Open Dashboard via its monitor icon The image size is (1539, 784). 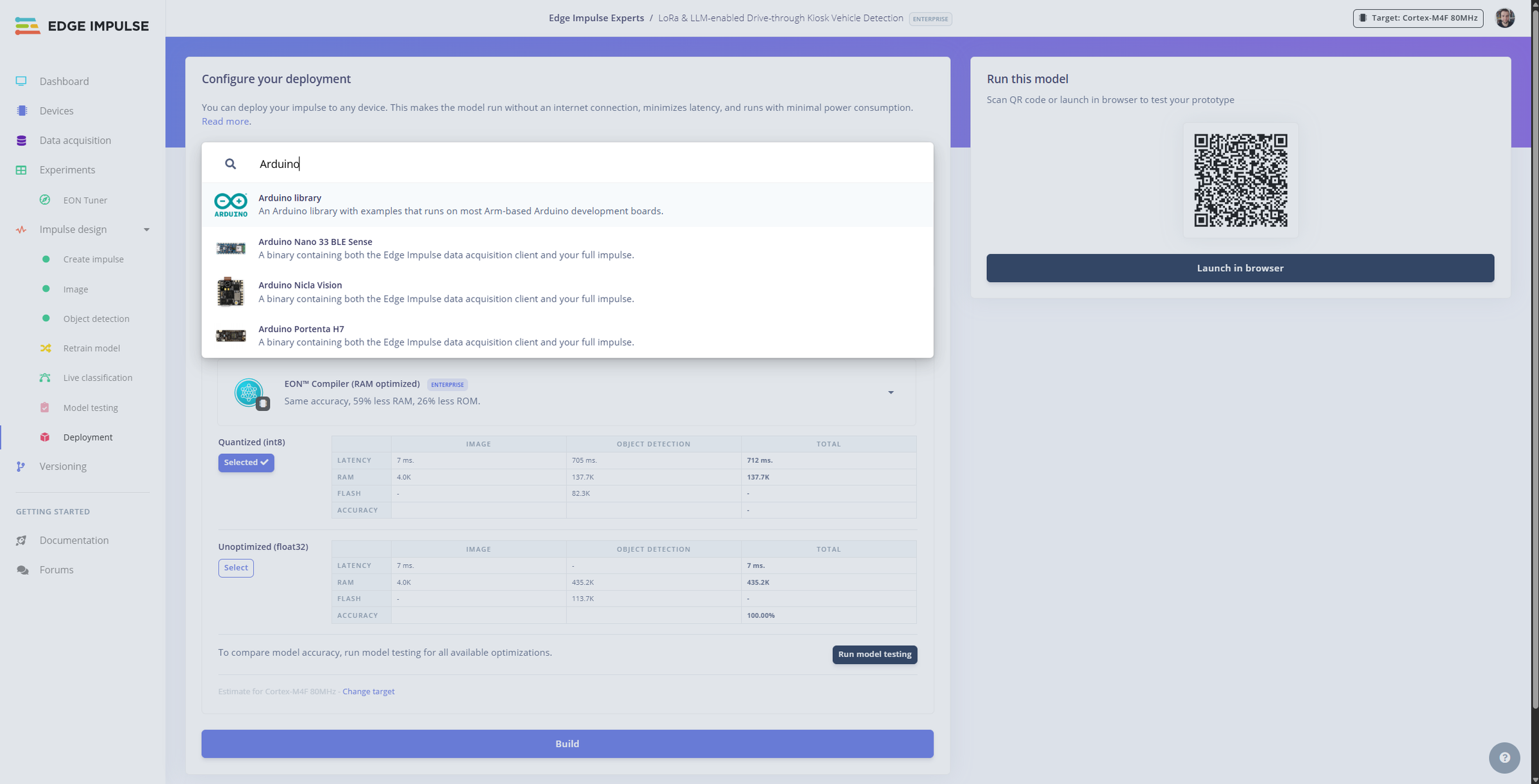click(x=21, y=81)
